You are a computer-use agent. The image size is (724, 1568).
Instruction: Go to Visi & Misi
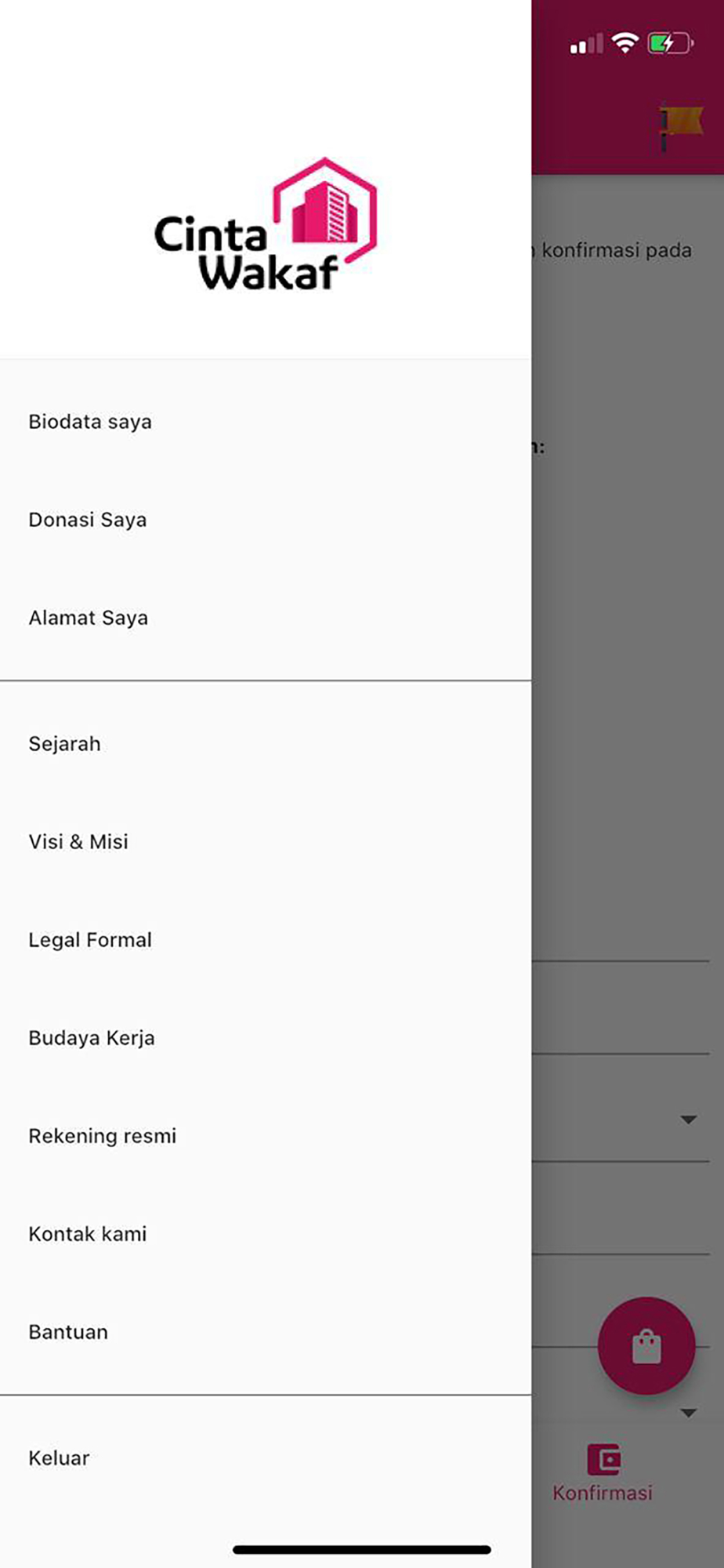click(x=266, y=842)
